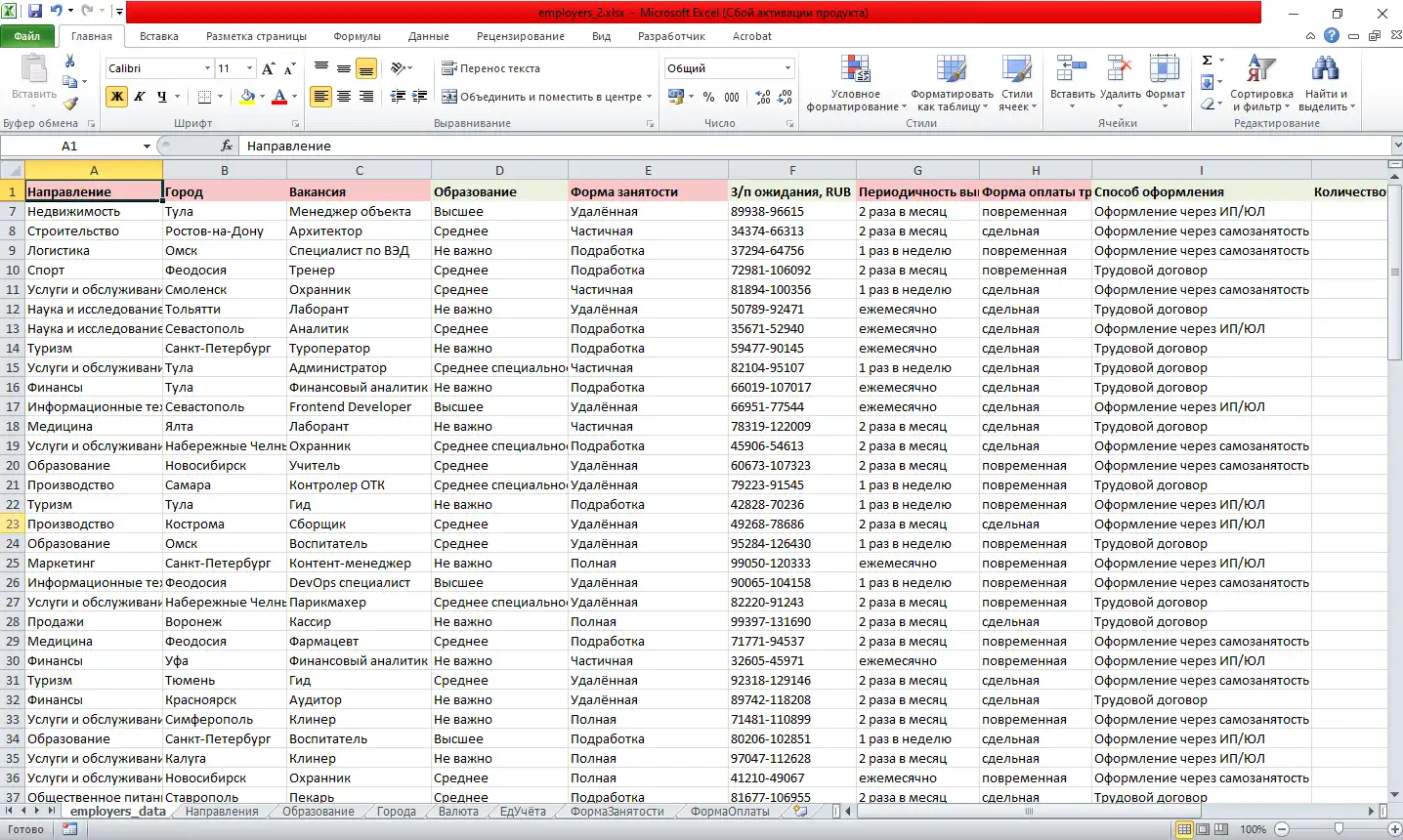Click the percent style icon
Image resolution: width=1403 pixels, height=840 pixels.
coord(708,97)
